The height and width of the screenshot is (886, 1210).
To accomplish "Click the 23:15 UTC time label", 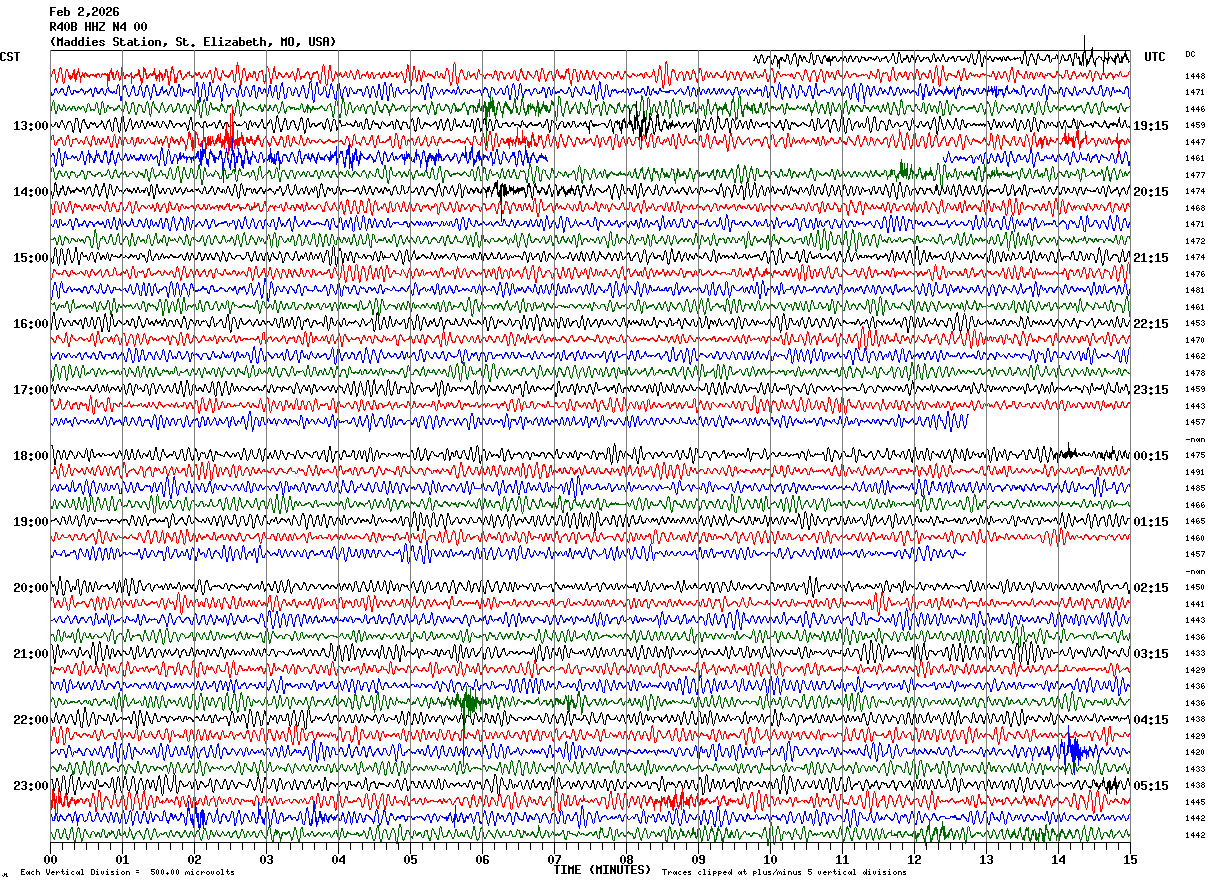I will pos(1151,390).
